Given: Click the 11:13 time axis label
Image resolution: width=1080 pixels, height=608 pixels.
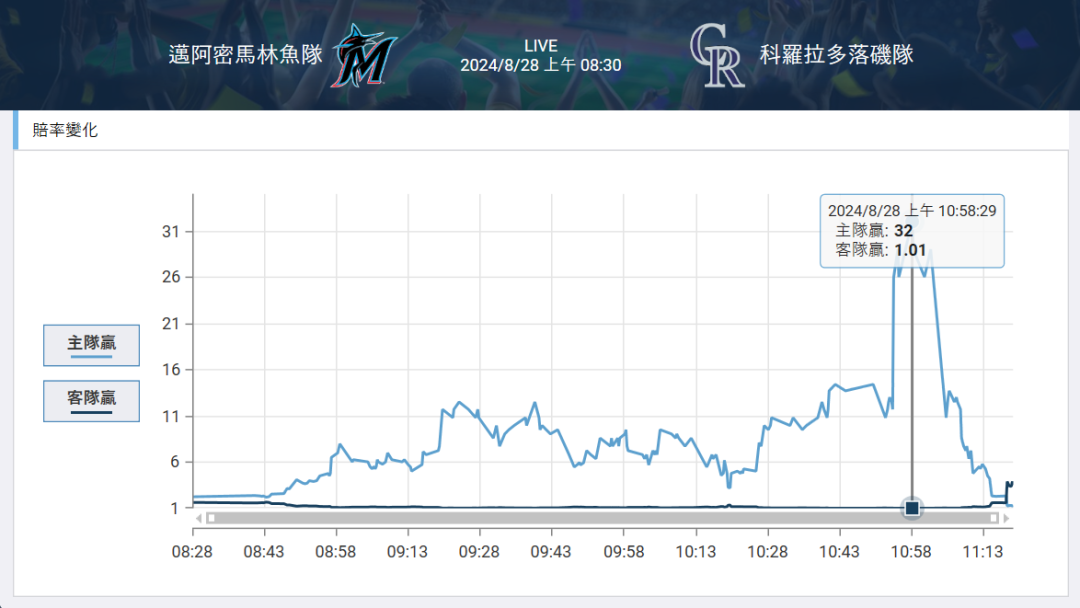Looking at the screenshot, I should [x=983, y=552].
